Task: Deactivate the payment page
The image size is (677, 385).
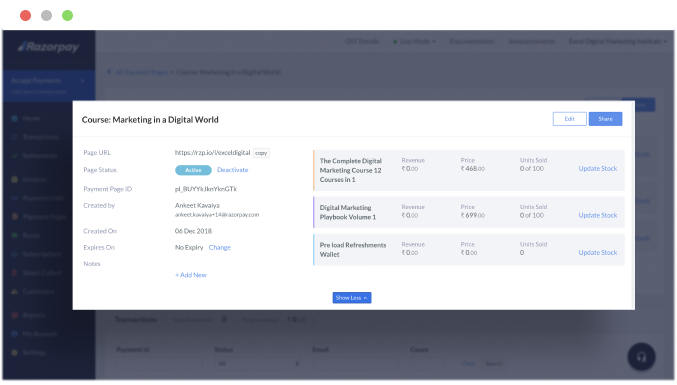Action: pos(233,170)
